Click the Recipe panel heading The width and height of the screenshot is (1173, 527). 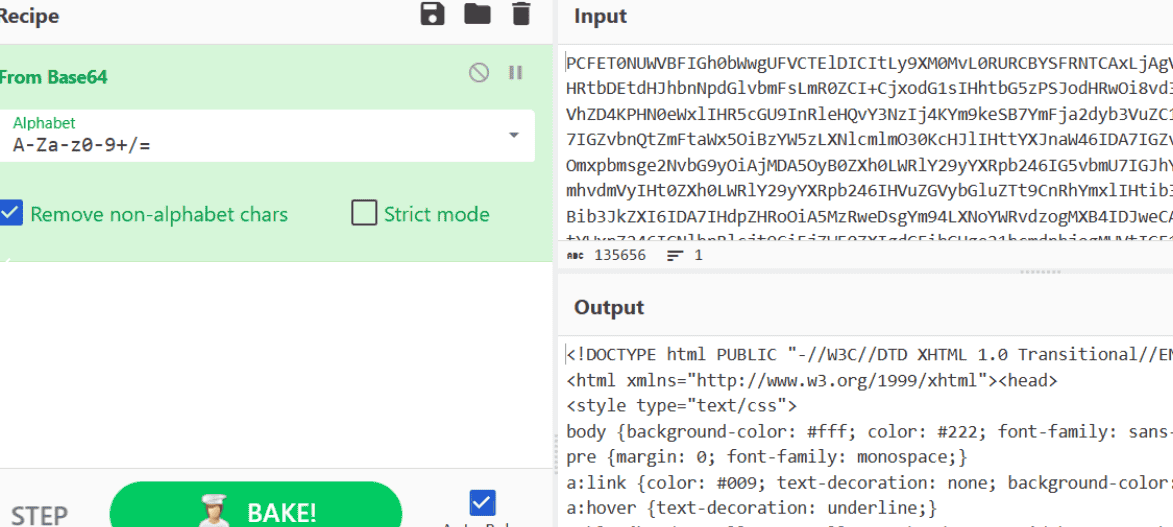click(29, 16)
